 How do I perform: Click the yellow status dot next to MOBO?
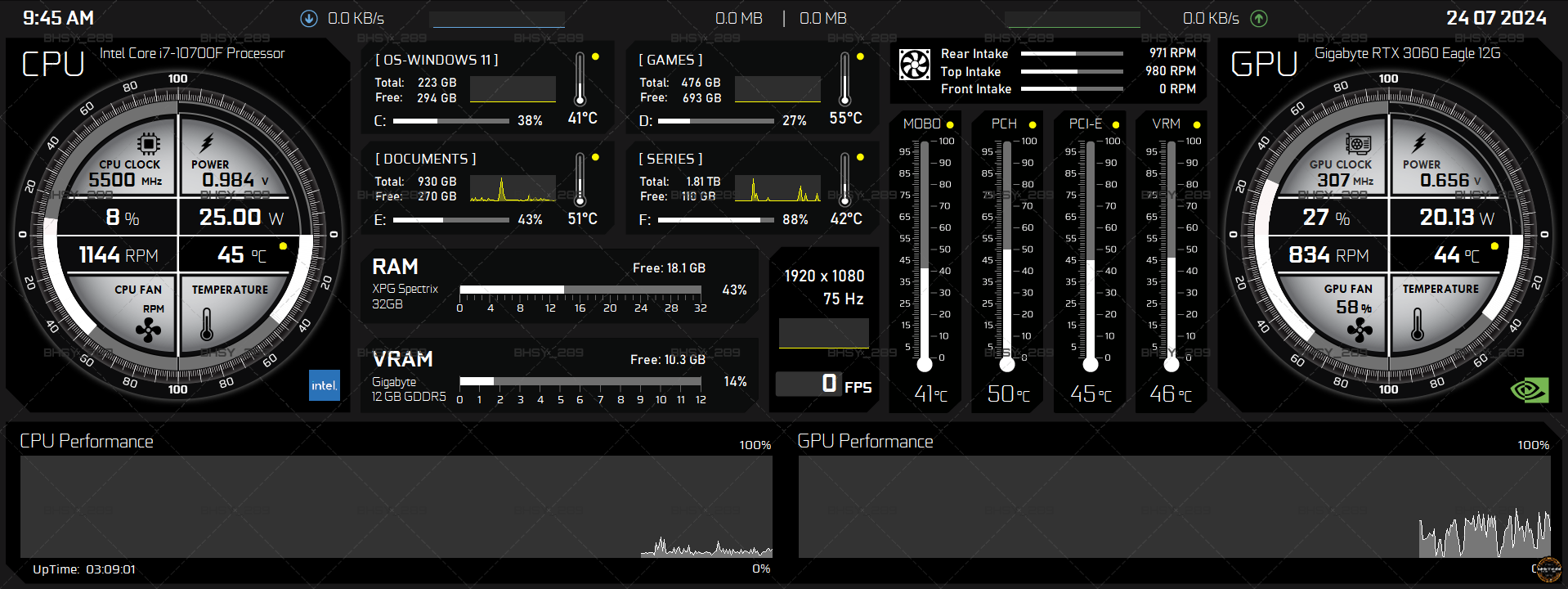950,125
